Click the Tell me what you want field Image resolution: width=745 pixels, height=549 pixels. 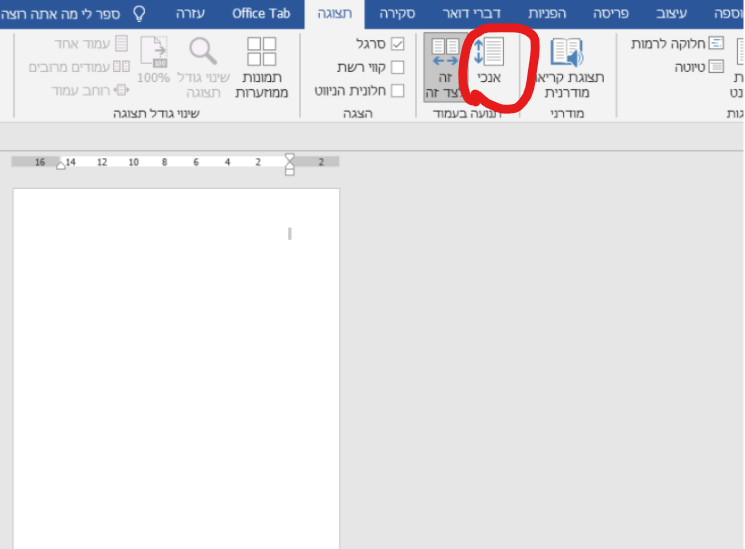60,14
